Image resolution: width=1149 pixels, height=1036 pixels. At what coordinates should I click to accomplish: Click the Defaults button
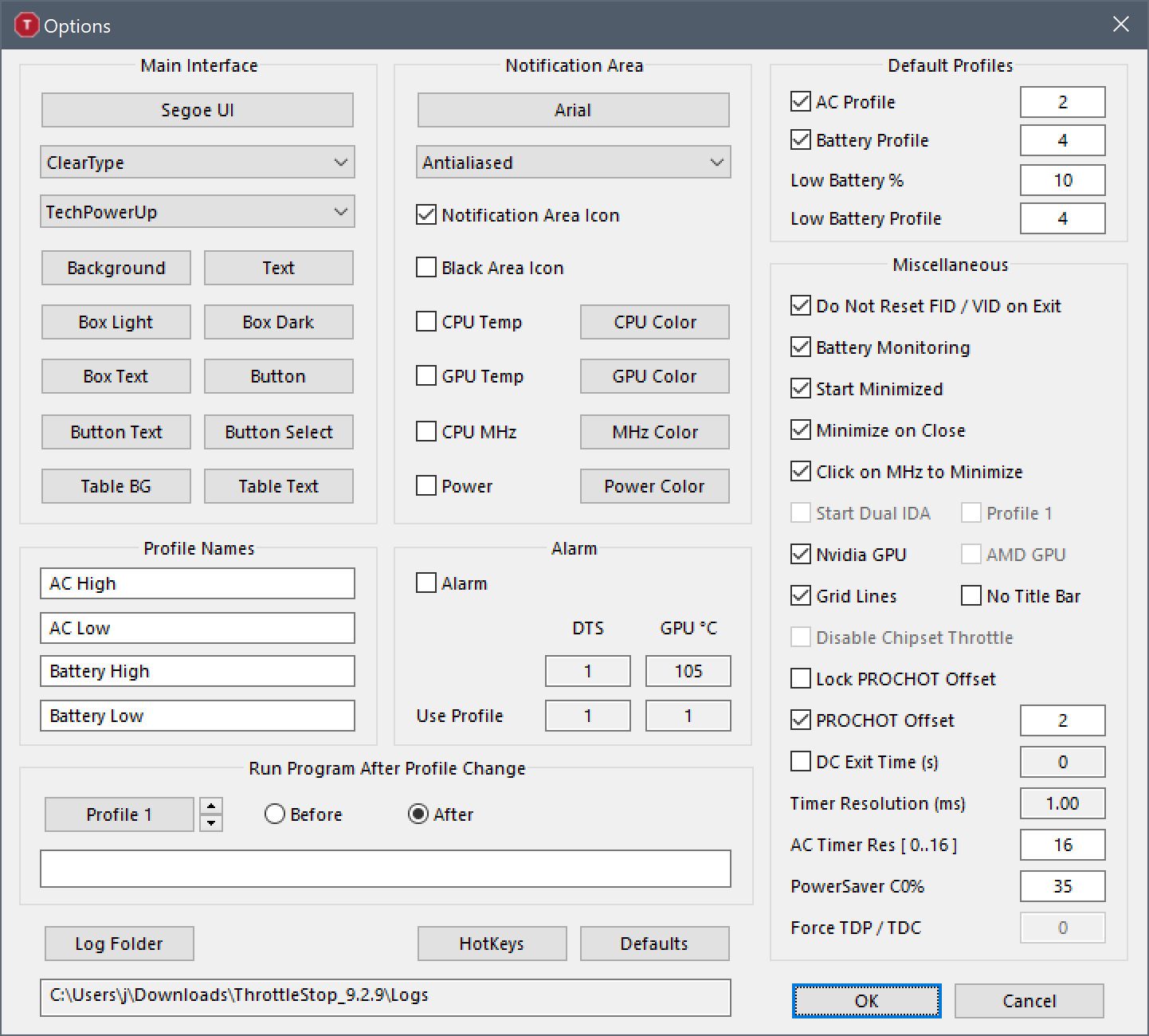click(x=655, y=944)
